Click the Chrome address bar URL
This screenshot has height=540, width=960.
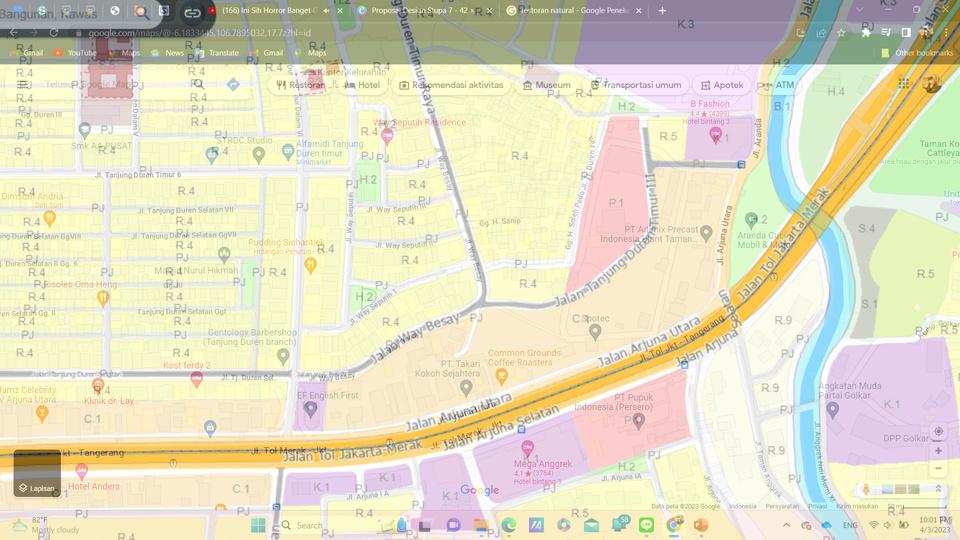point(200,32)
